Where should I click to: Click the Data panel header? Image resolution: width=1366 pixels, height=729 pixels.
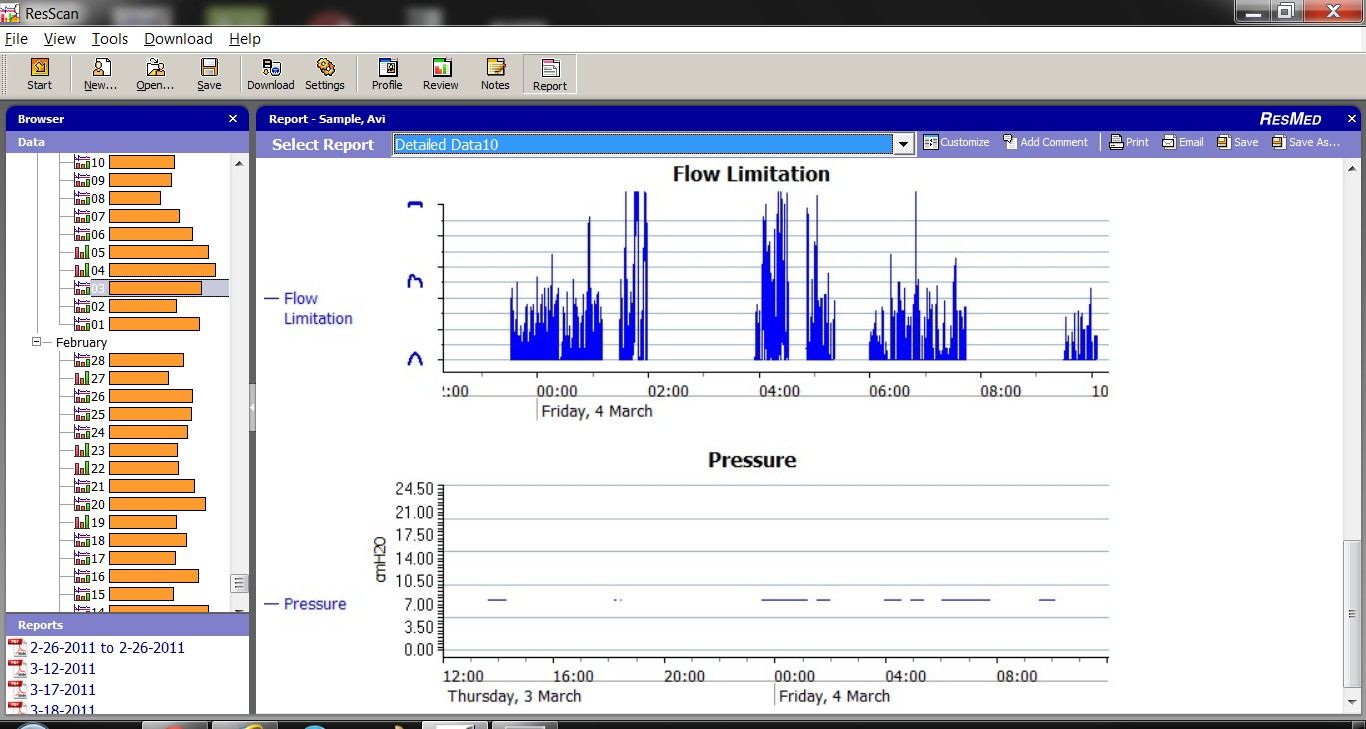(x=128, y=142)
